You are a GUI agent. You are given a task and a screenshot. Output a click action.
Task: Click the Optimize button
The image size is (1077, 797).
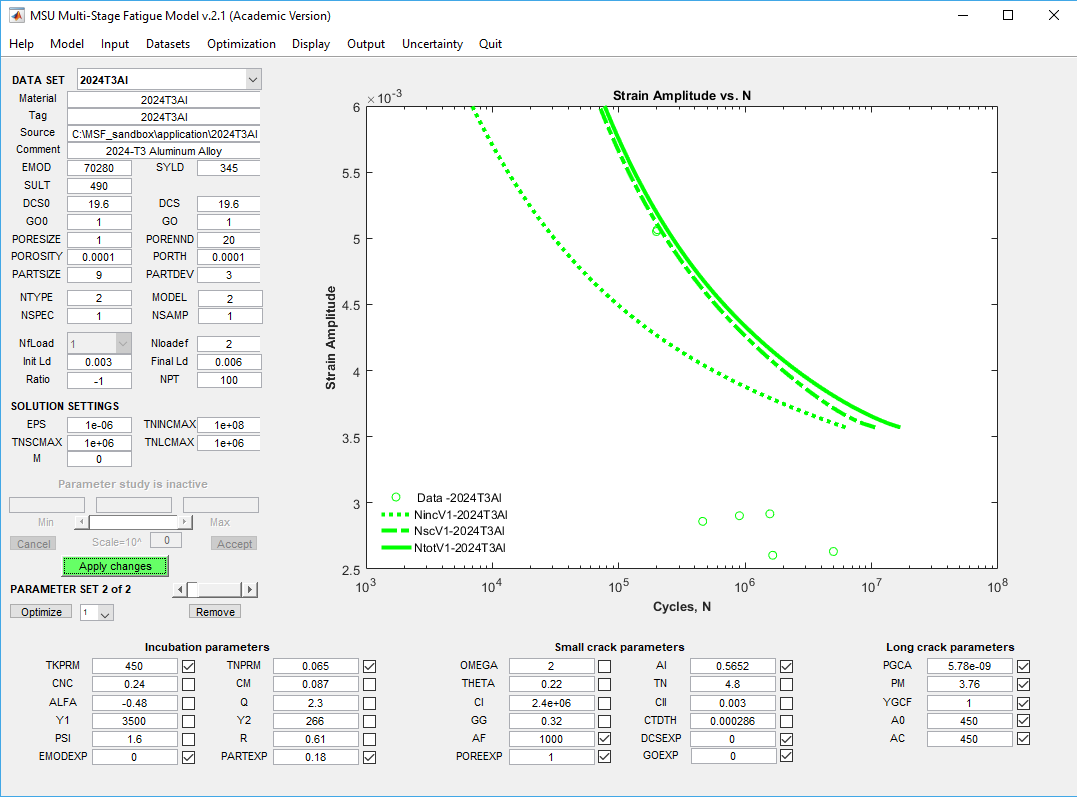(41, 612)
